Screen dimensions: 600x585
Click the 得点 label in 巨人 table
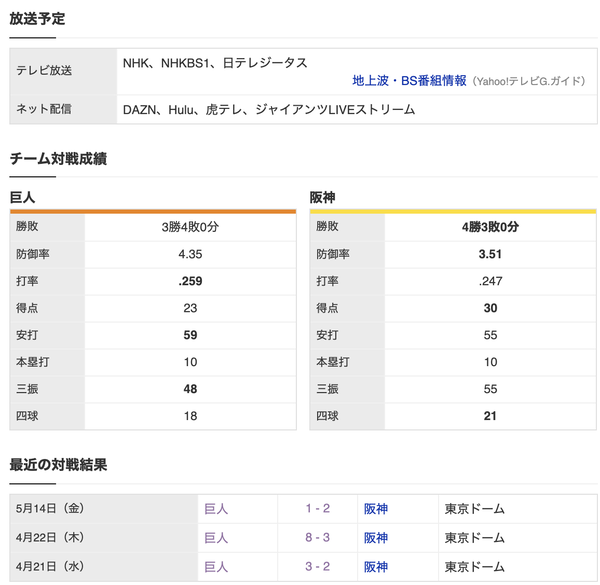27,308
